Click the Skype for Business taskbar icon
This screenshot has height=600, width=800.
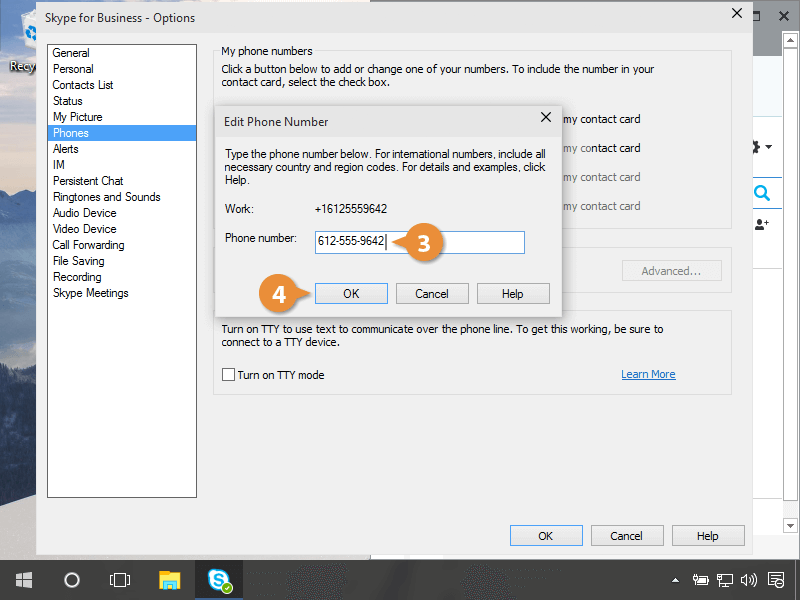pos(219,580)
